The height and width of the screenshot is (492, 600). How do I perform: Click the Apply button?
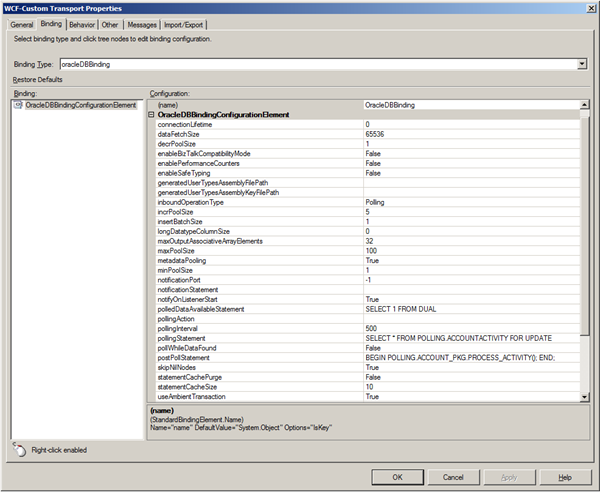pyautogui.click(x=509, y=477)
